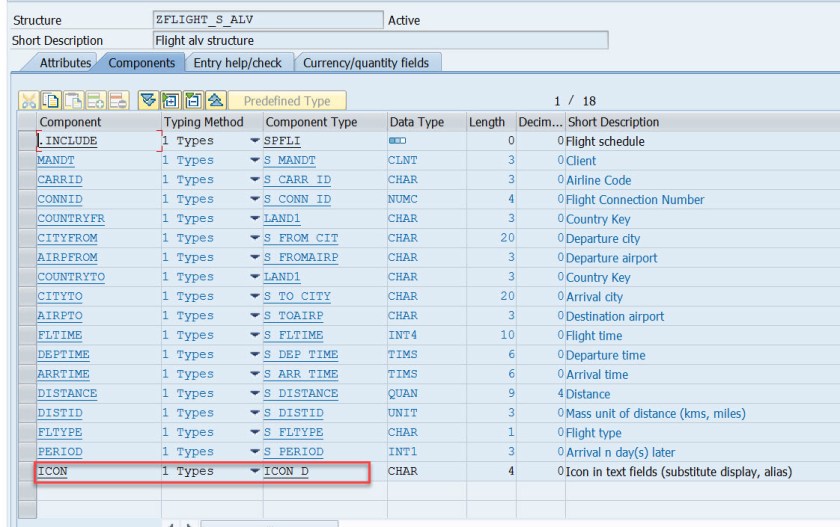Click the Expand Include down-arrow icon
The image size is (840, 527).
pos(146,101)
